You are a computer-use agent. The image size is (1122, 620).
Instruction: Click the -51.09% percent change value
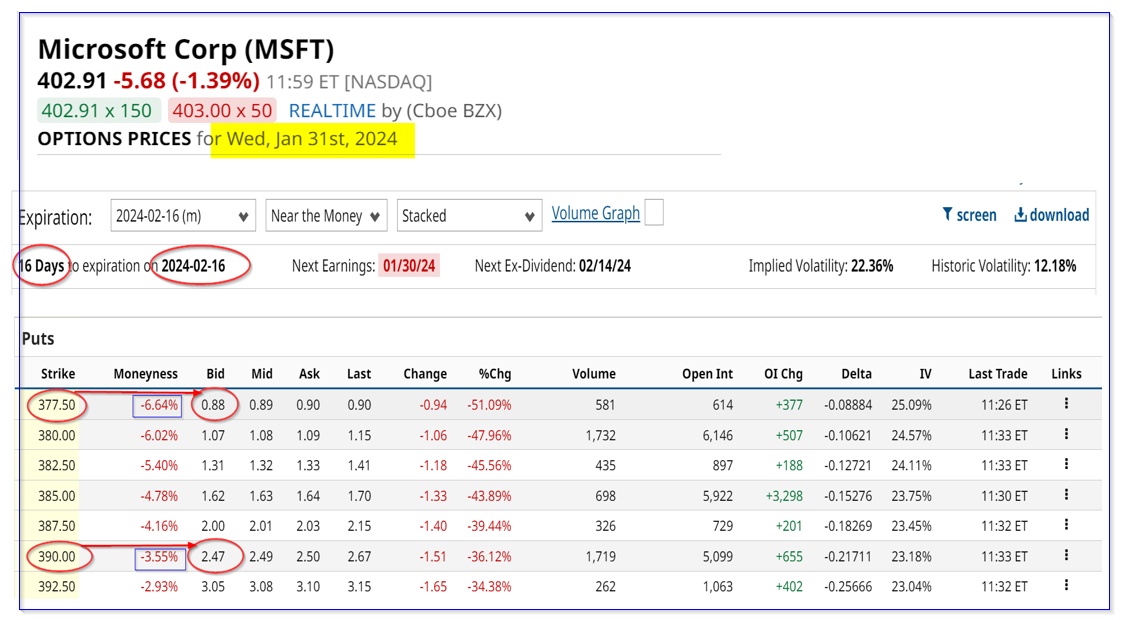(489, 405)
